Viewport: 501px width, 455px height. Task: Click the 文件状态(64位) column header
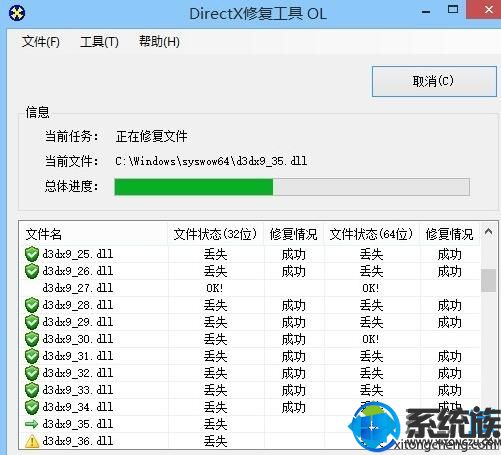coord(371,234)
